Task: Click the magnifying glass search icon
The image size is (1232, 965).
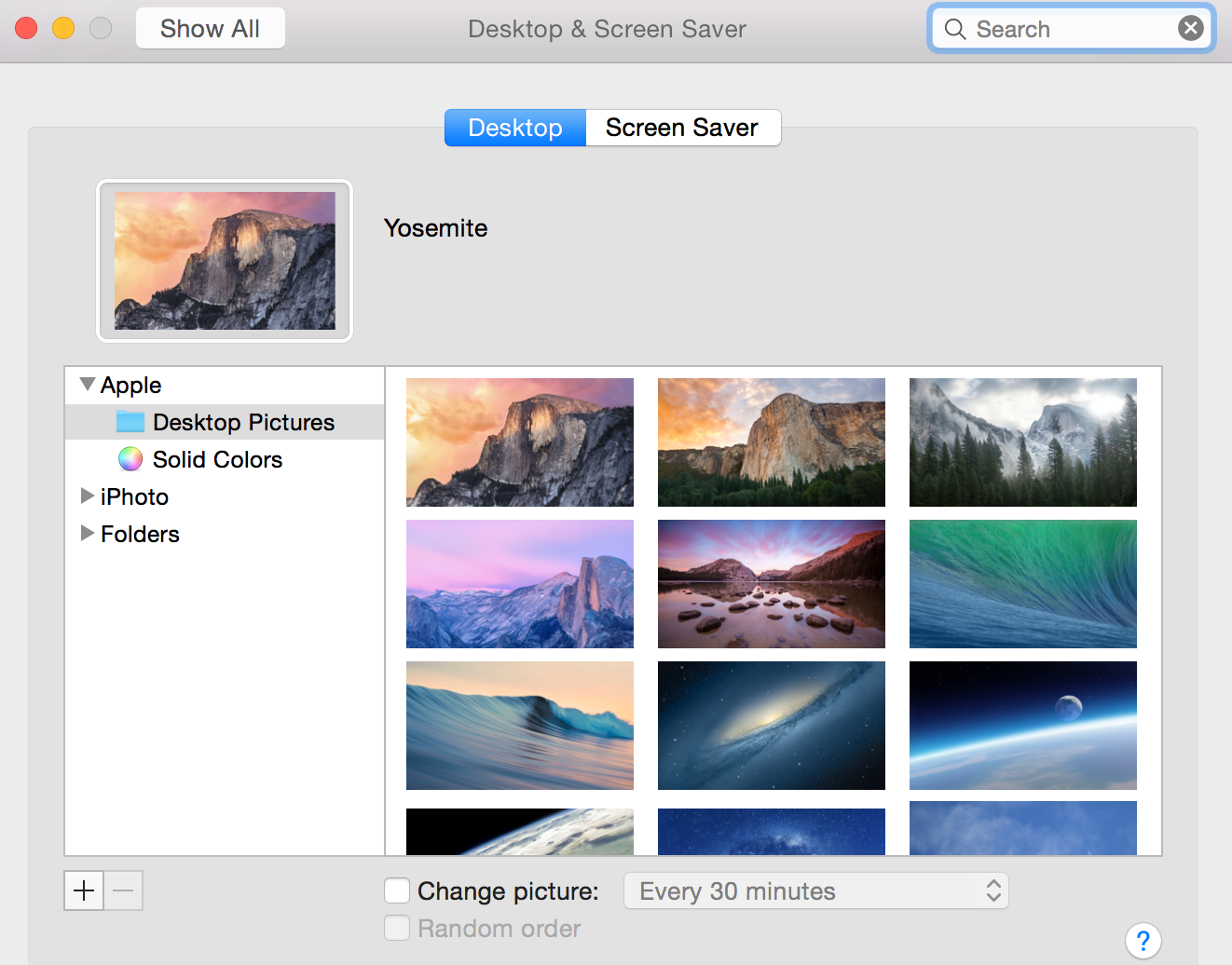Action: click(955, 29)
